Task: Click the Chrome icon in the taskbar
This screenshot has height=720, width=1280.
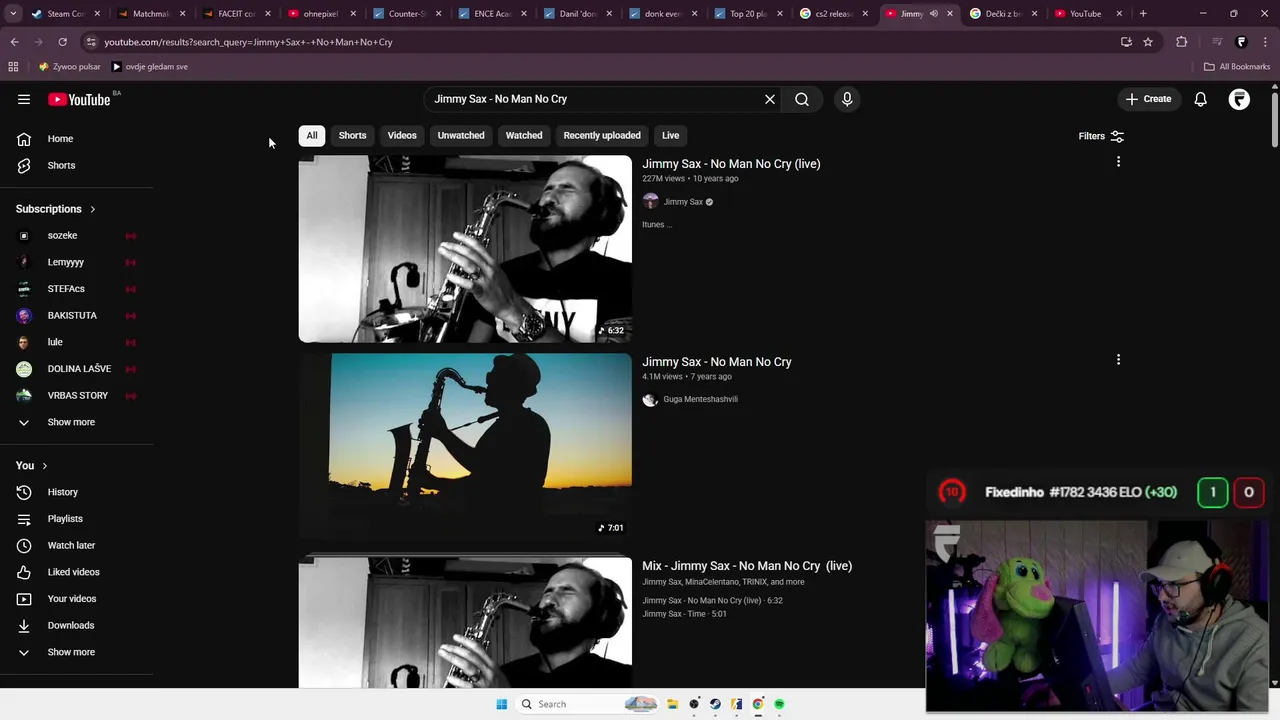Action: coord(758,704)
